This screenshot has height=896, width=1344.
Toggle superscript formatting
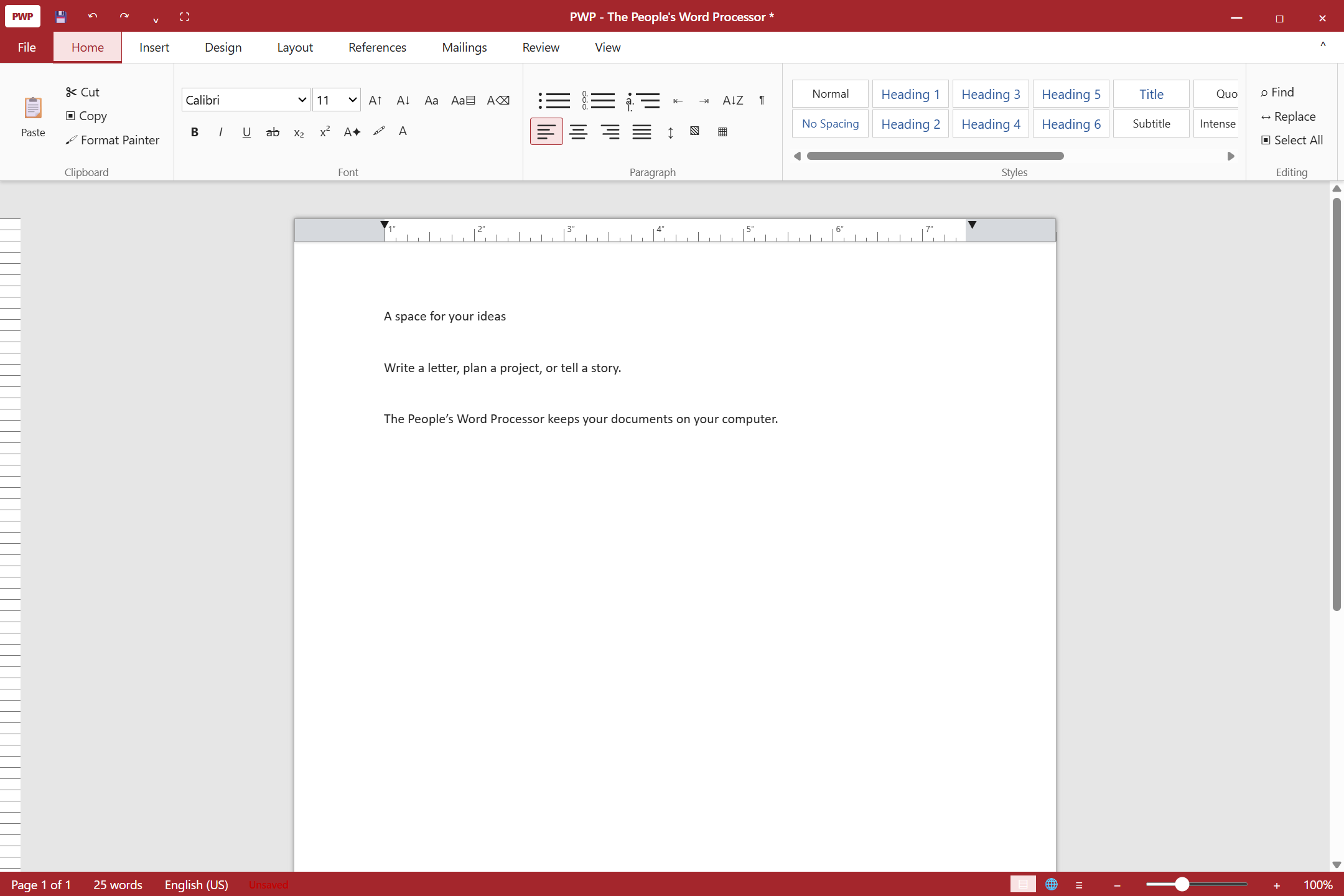325,132
